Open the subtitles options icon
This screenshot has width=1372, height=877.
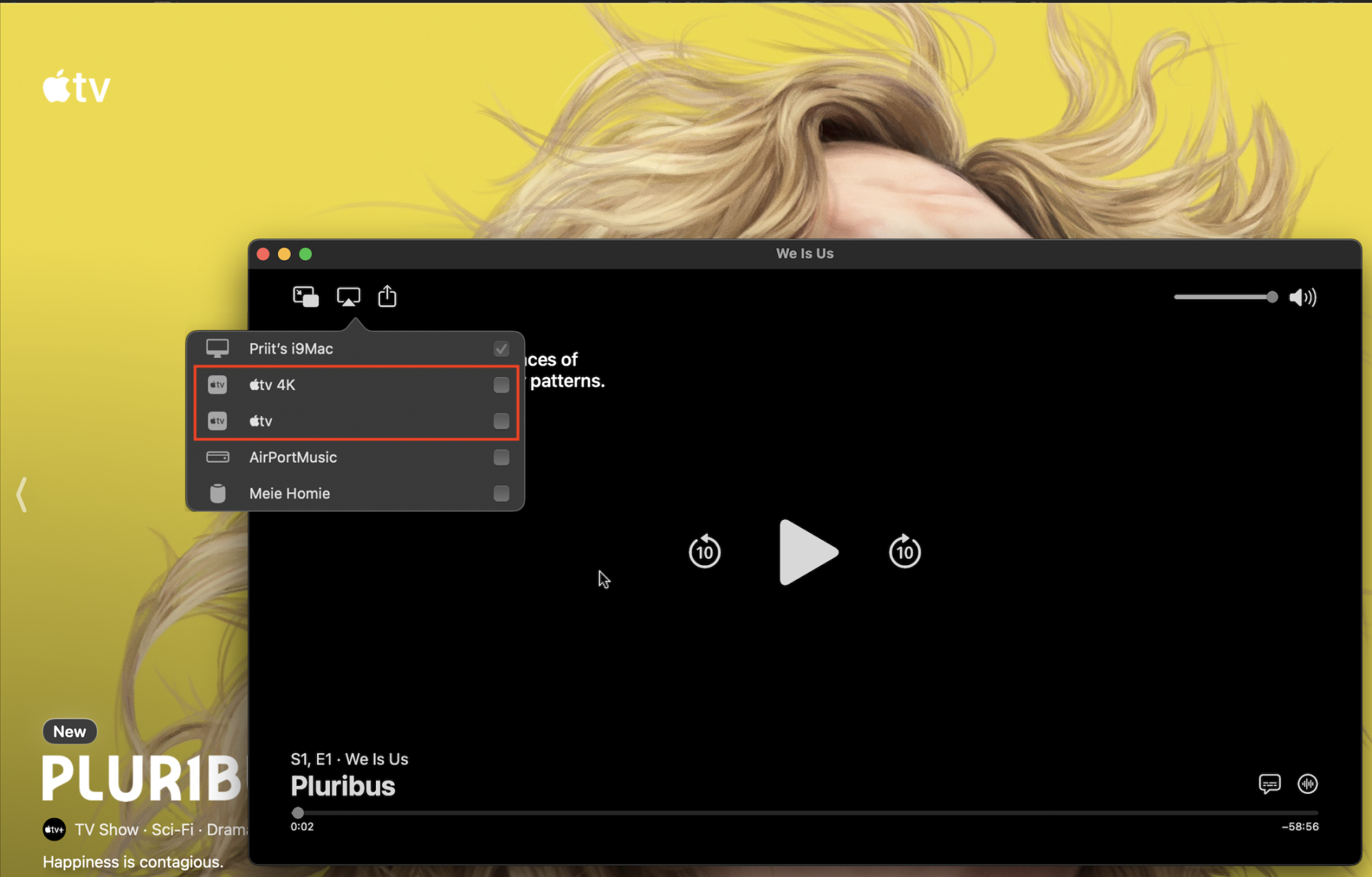coord(1269,783)
